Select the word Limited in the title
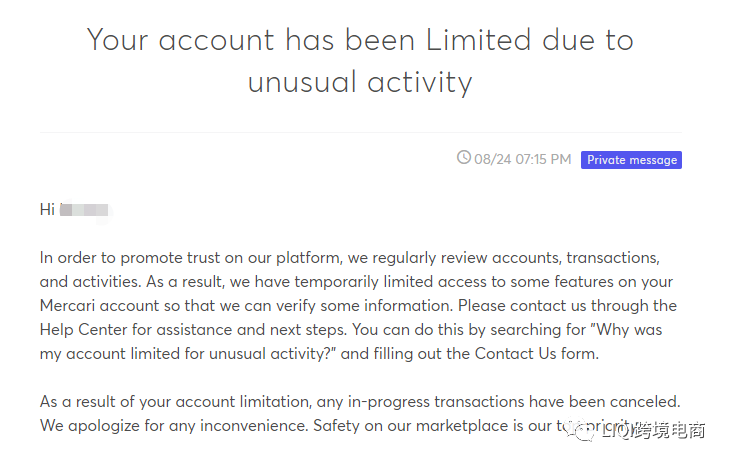This screenshot has width=729, height=463. [x=478, y=41]
